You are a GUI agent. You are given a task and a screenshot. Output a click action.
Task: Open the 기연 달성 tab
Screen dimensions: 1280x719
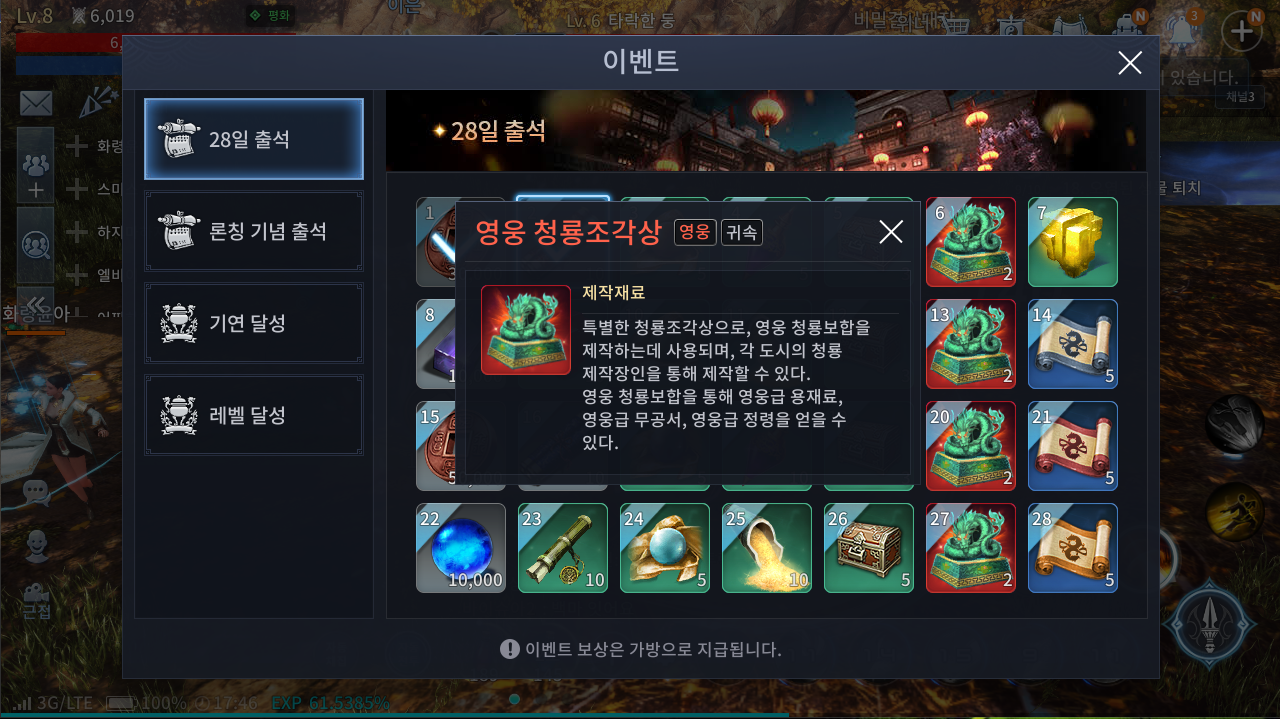254,323
